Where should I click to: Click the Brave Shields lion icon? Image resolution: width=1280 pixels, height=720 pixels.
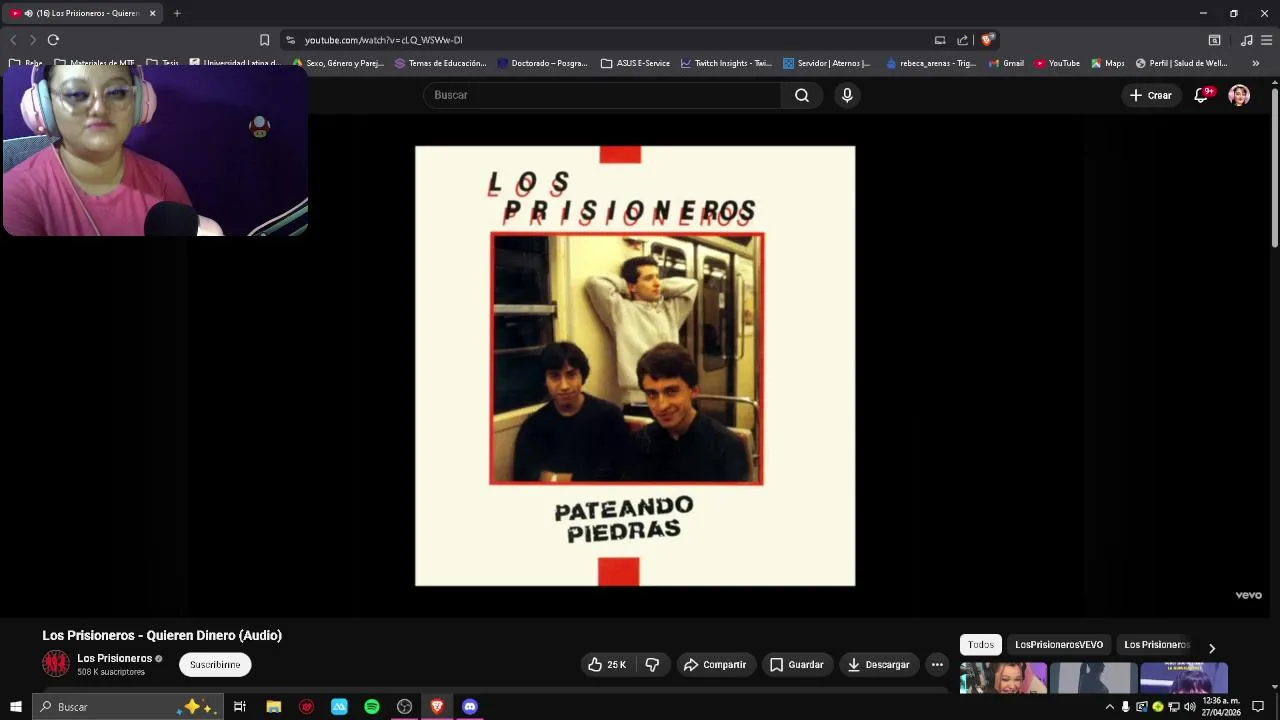tap(987, 40)
